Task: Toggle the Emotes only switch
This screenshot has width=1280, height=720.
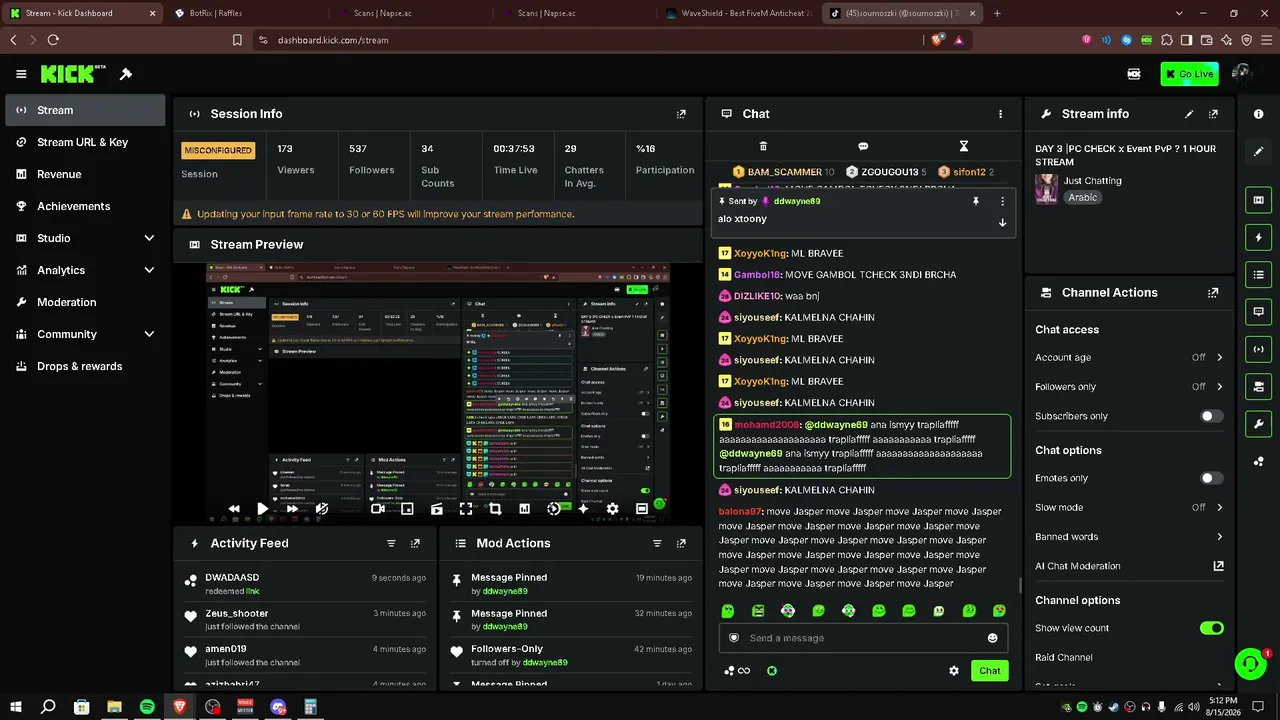Action: coord(1211,478)
